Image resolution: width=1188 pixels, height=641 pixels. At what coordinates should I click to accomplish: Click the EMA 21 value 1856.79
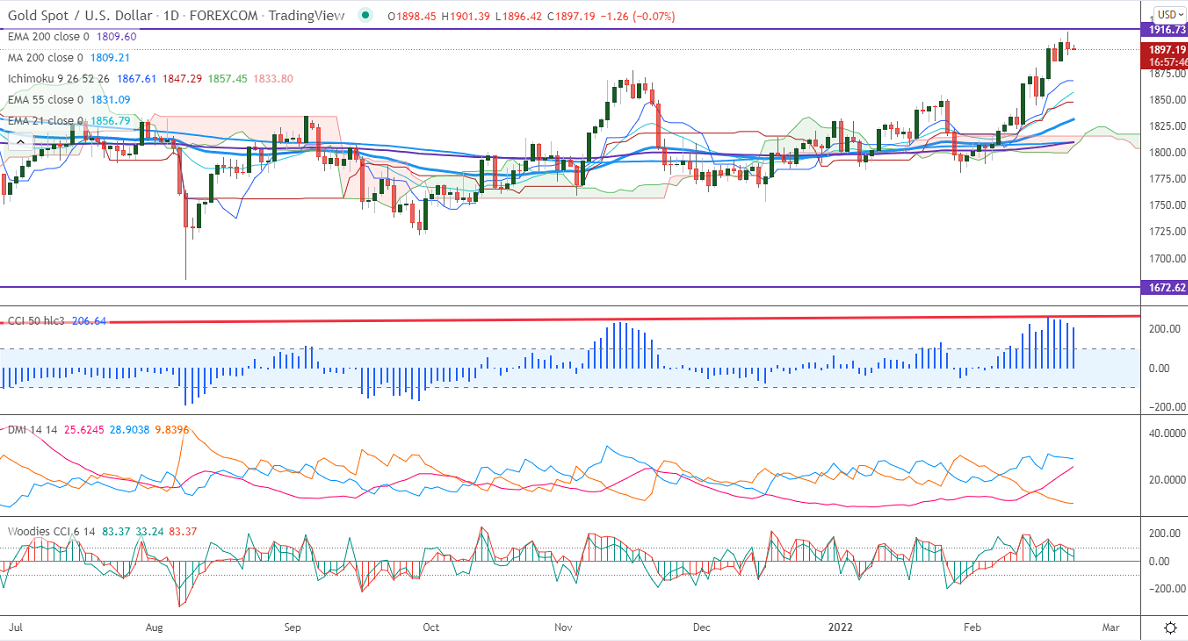[110, 121]
